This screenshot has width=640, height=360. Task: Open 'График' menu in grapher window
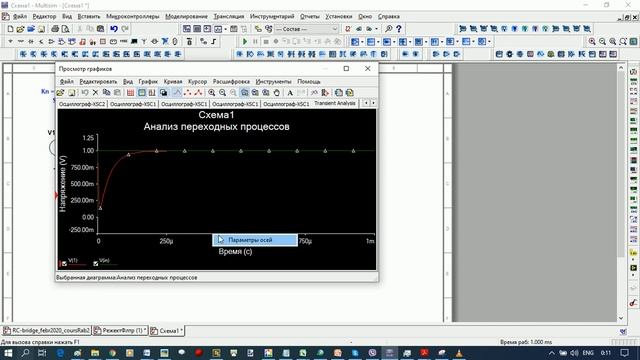point(148,82)
